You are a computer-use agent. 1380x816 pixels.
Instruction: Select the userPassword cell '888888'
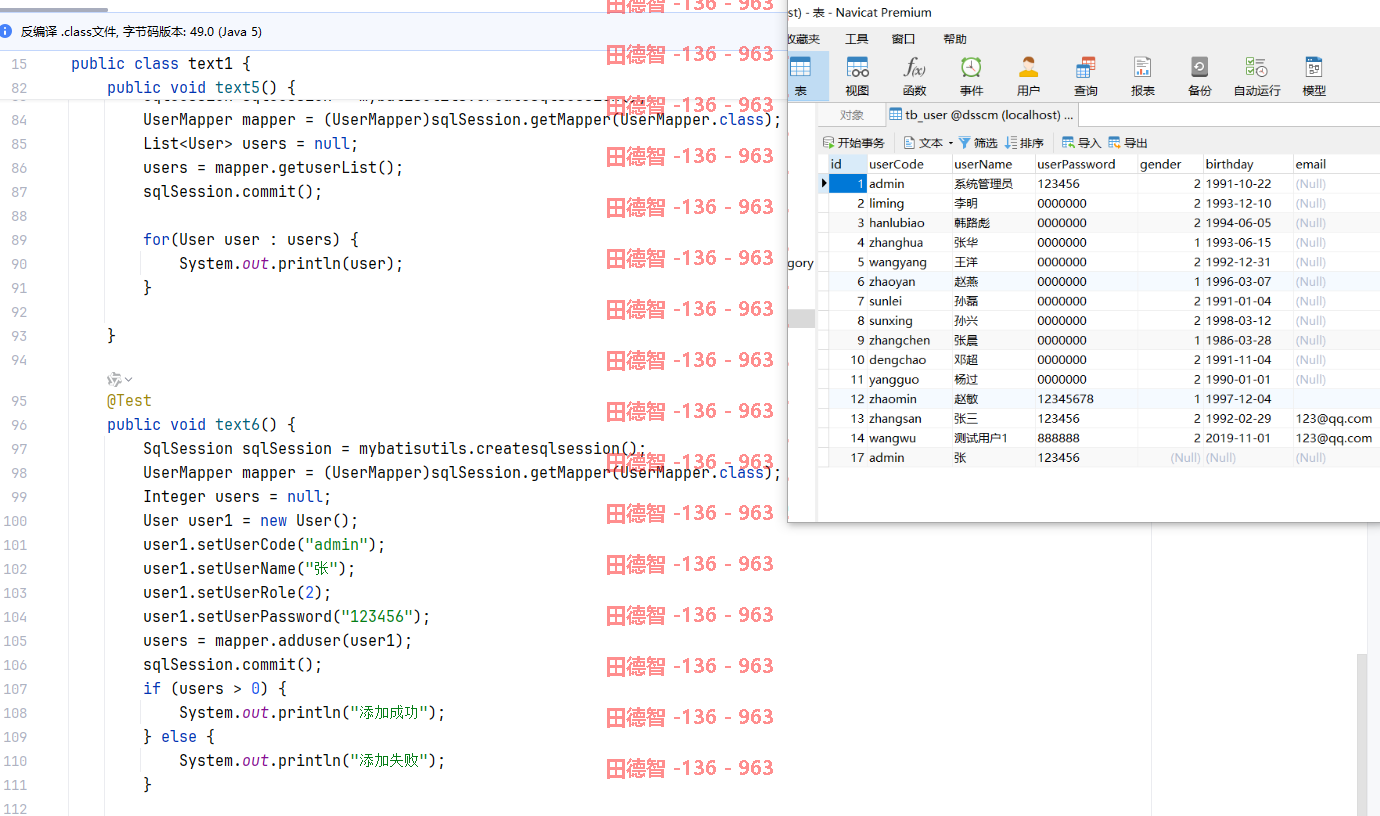tap(1085, 438)
